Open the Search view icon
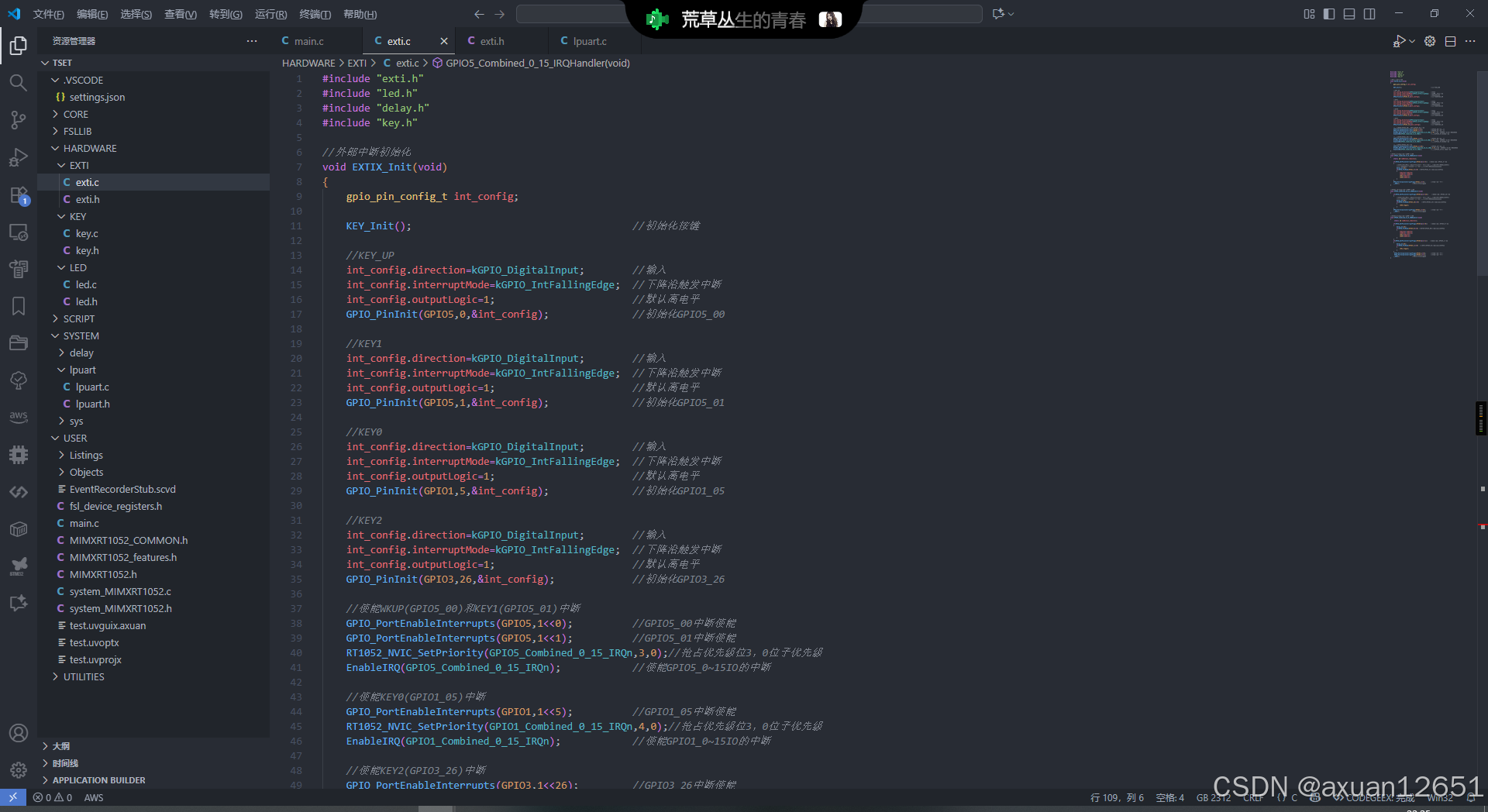 [19, 83]
